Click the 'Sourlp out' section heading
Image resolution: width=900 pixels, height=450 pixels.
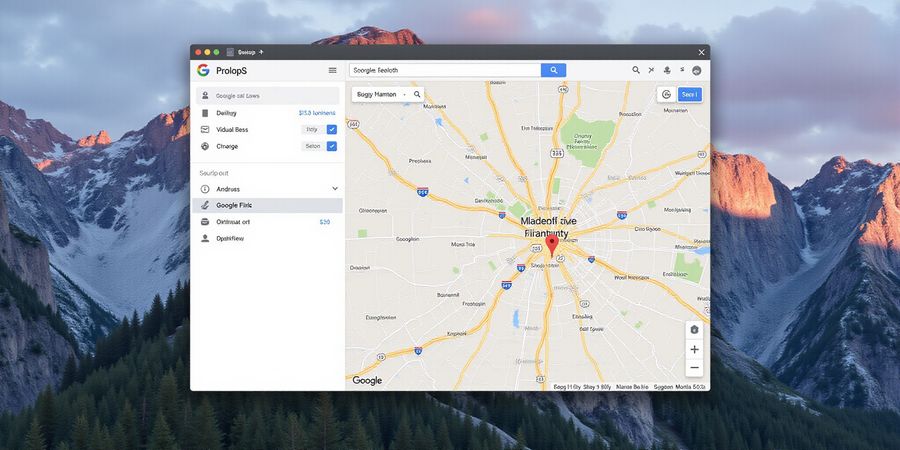click(214, 173)
